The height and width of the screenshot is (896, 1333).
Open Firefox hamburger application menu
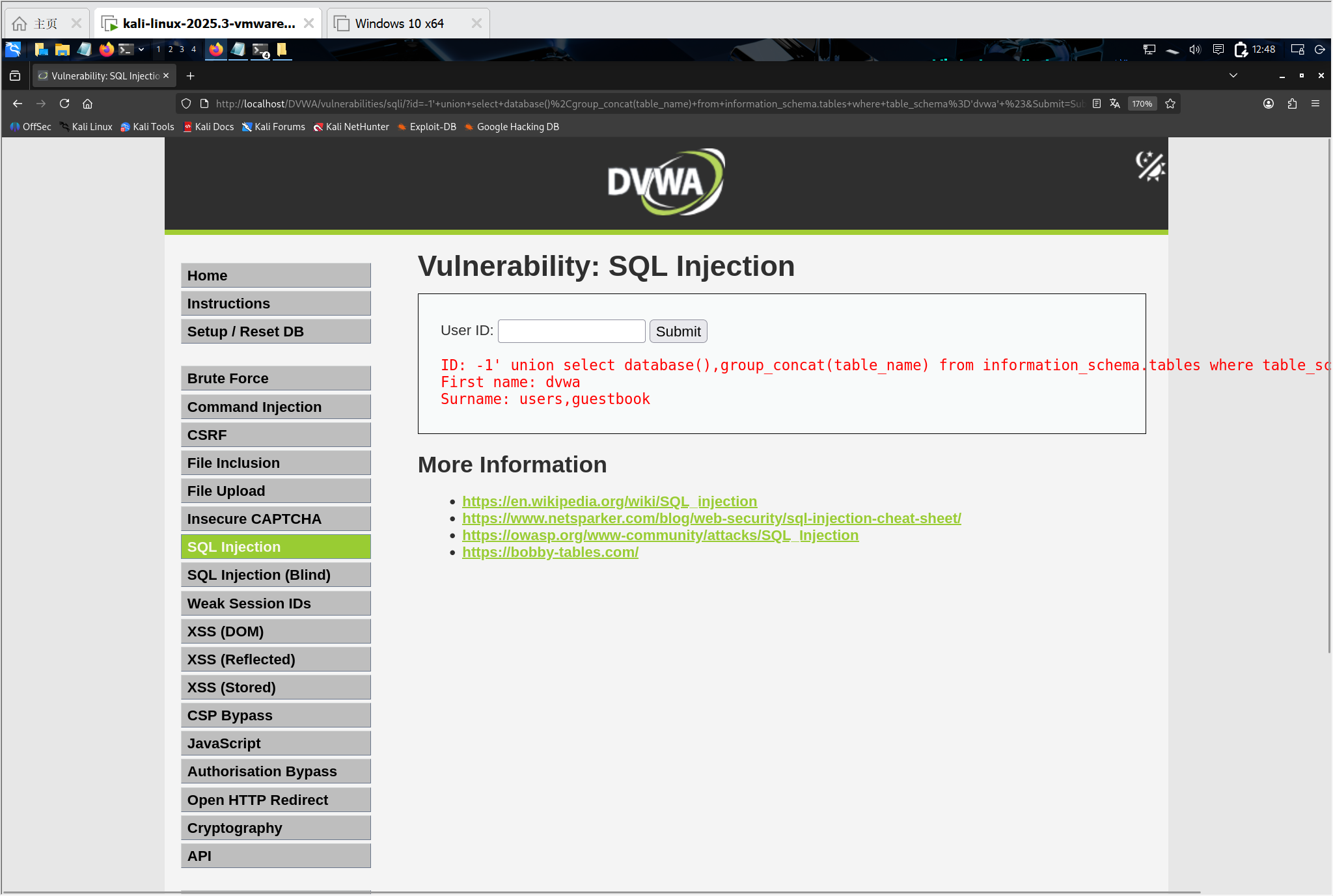click(x=1315, y=103)
